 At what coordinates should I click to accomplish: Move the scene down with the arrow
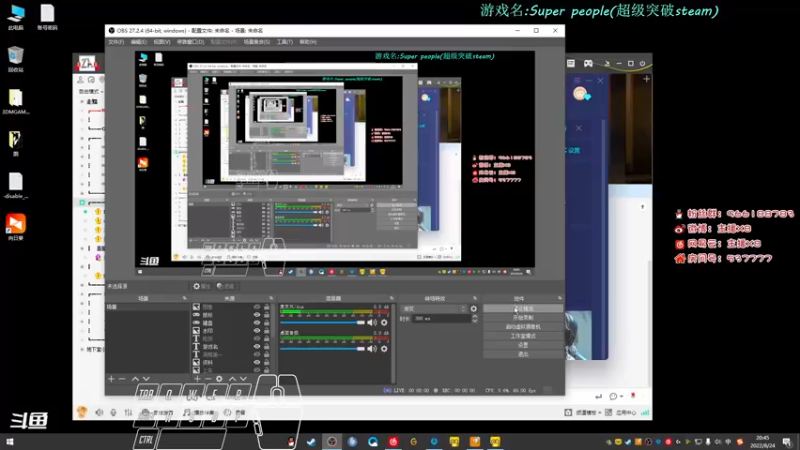tap(146, 379)
